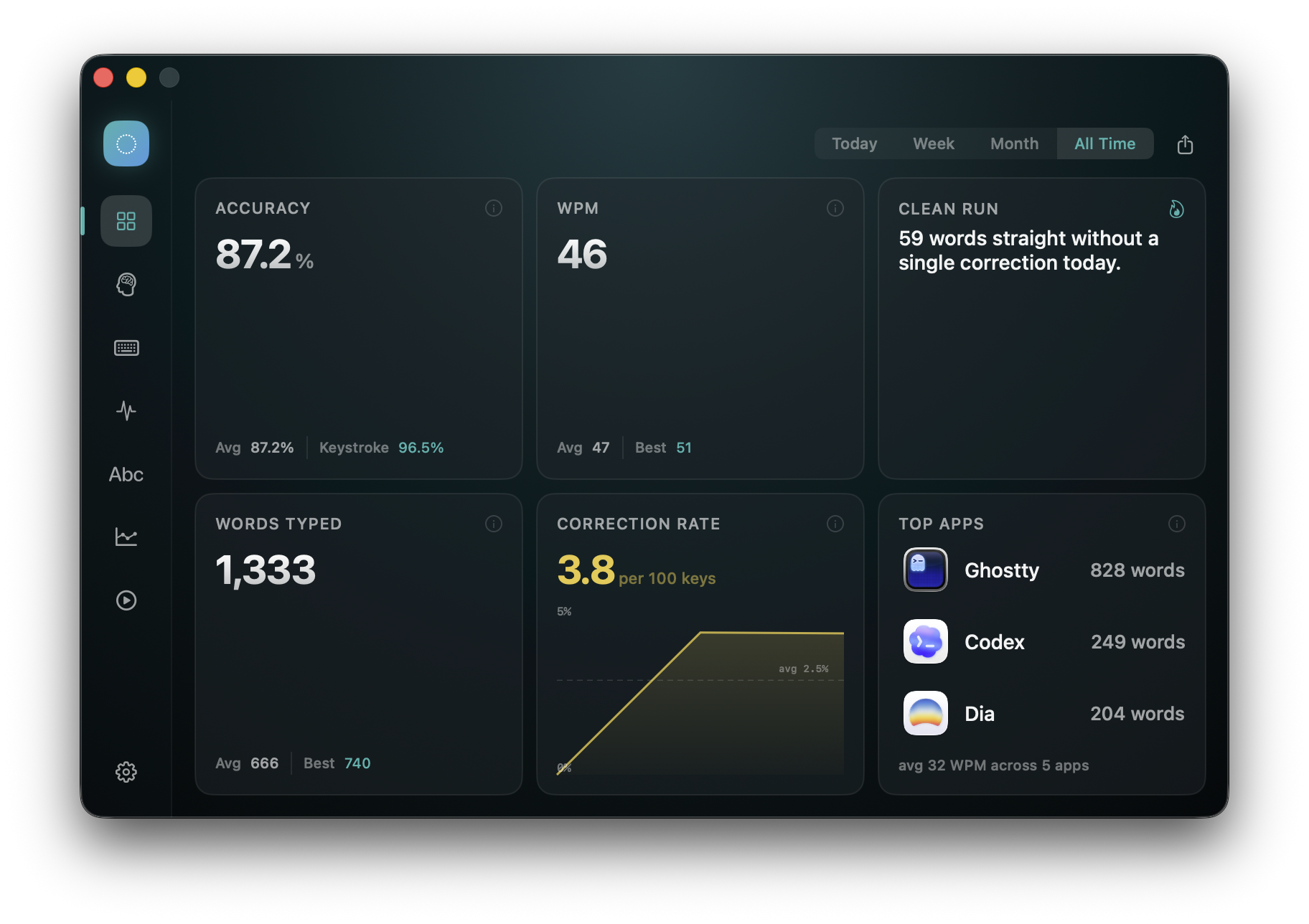
Task: Switch to the Today time filter
Action: pyautogui.click(x=854, y=143)
